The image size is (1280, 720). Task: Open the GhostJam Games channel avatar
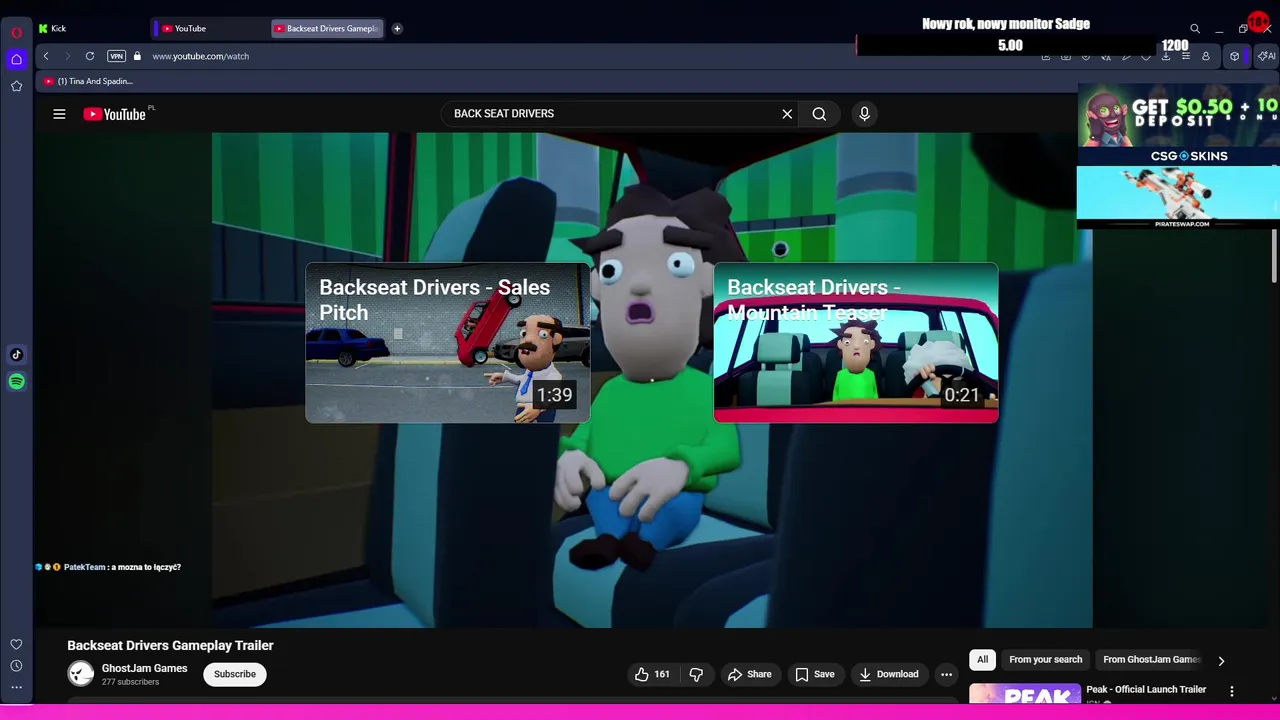click(80, 674)
